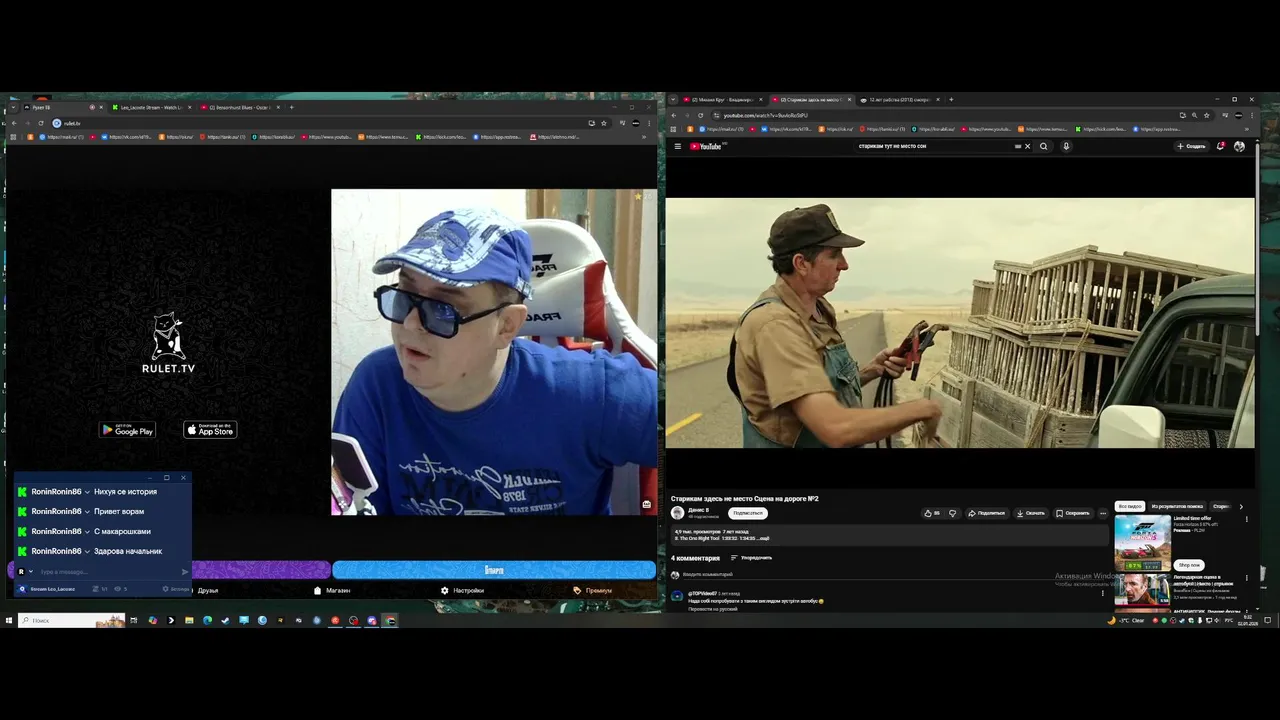Open a new tab in the rulet.tv browser

click(x=292, y=107)
